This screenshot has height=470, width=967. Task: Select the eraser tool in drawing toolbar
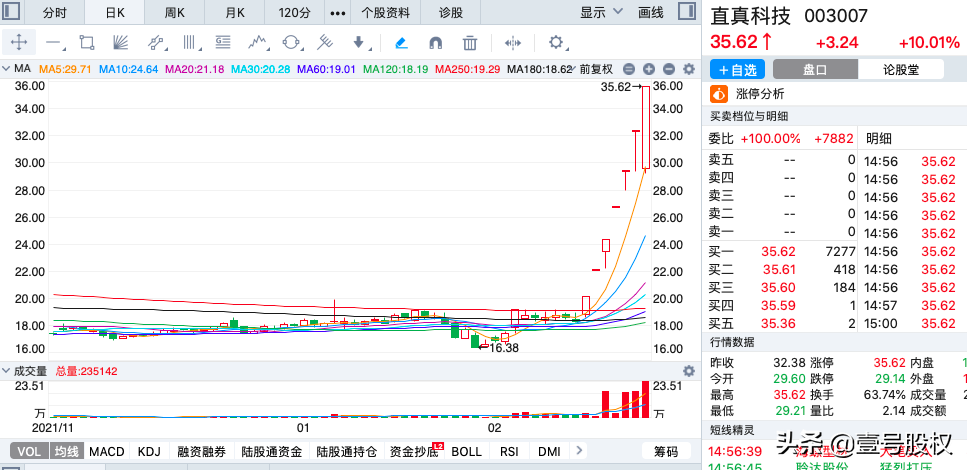pyautogui.click(x=401, y=43)
